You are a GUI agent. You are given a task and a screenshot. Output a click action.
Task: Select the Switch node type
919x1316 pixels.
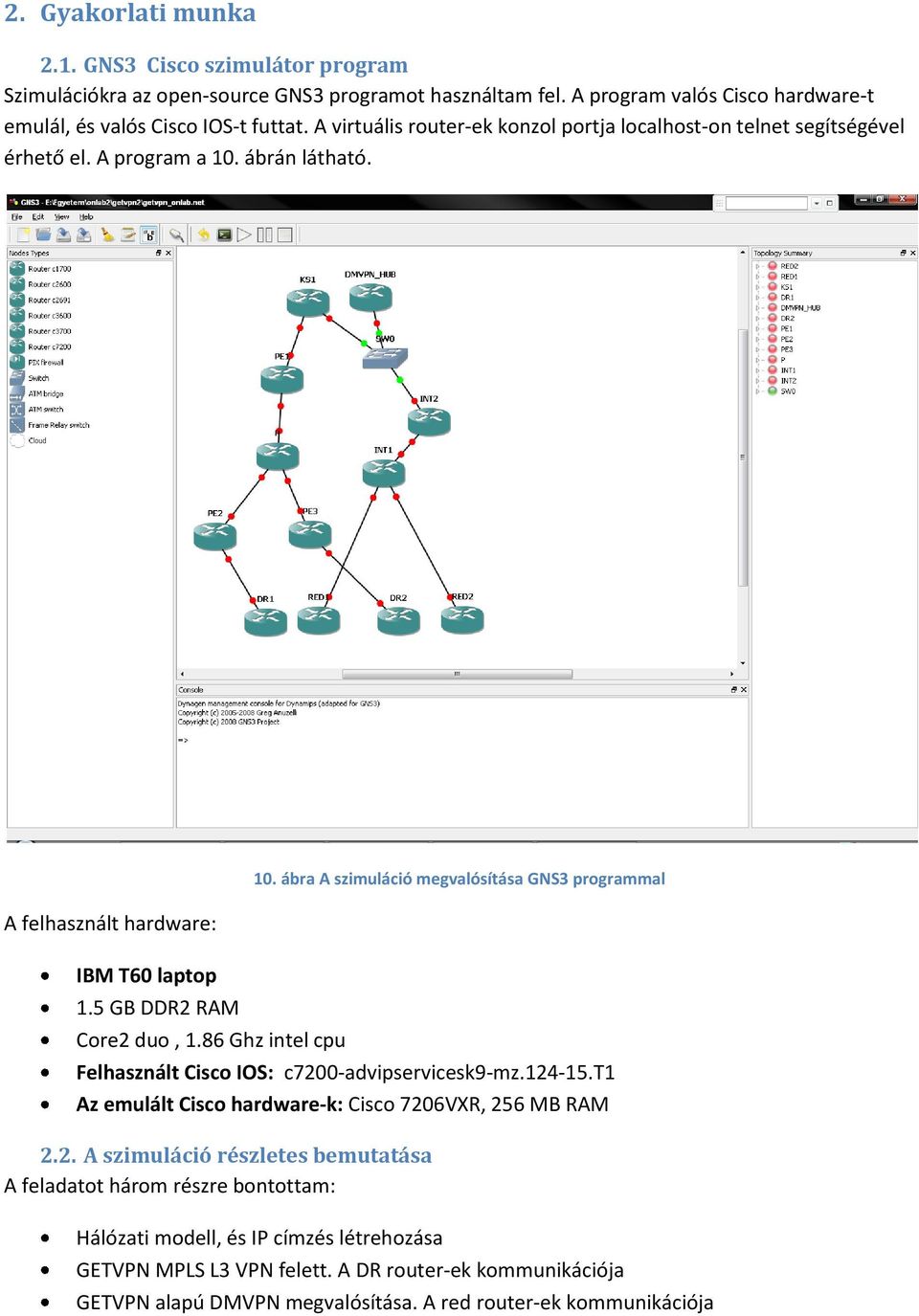click(30, 378)
